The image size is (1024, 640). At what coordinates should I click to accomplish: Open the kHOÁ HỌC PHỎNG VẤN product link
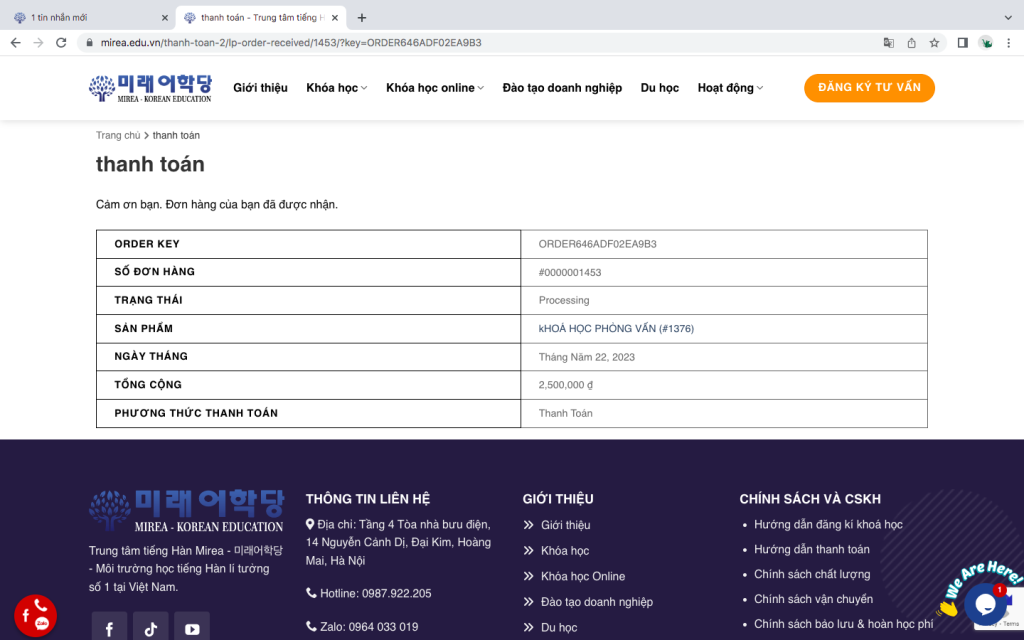616,329
